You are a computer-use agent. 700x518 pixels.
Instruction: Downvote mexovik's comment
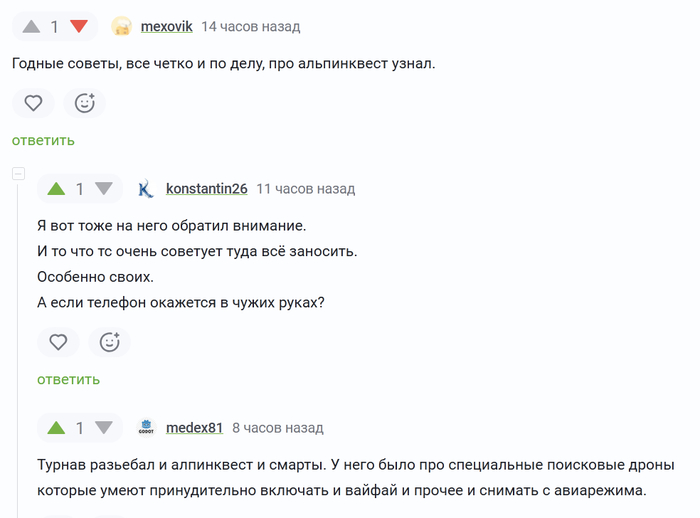79,26
